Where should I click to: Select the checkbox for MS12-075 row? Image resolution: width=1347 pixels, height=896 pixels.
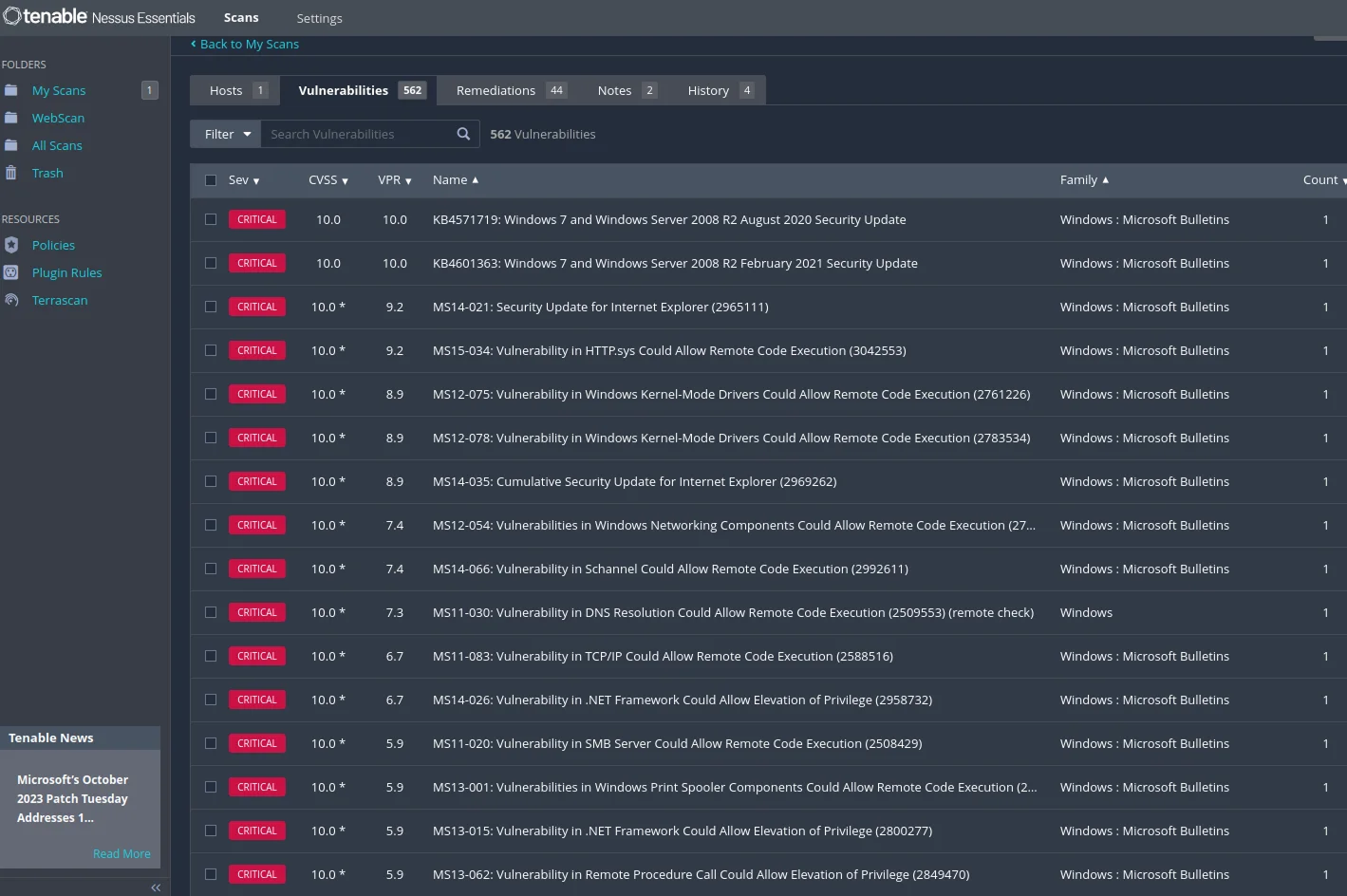click(211, 394)
